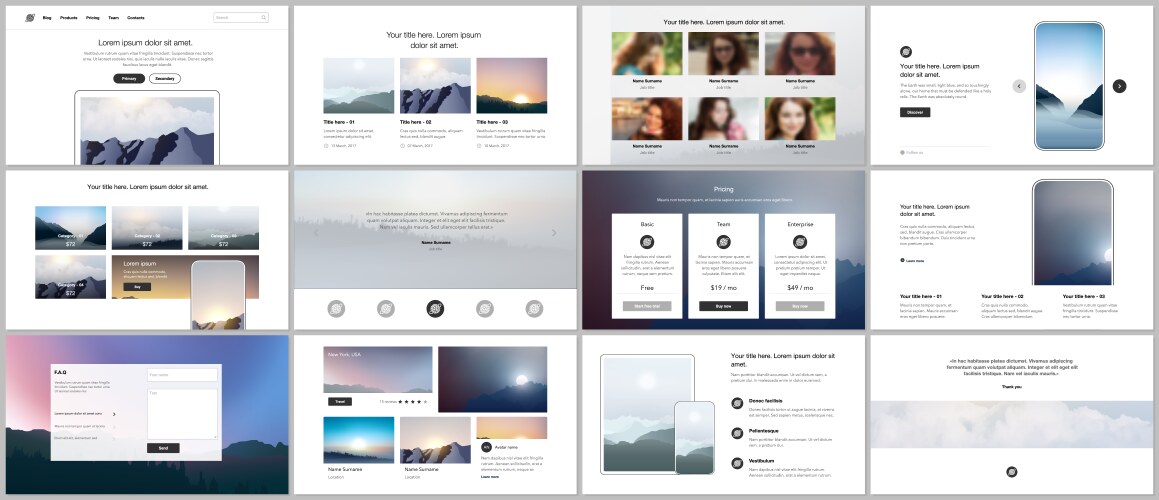The width and height of the screenshot is (1159, 500).
Task: Click the Your name input field
Action: (182, 375)
